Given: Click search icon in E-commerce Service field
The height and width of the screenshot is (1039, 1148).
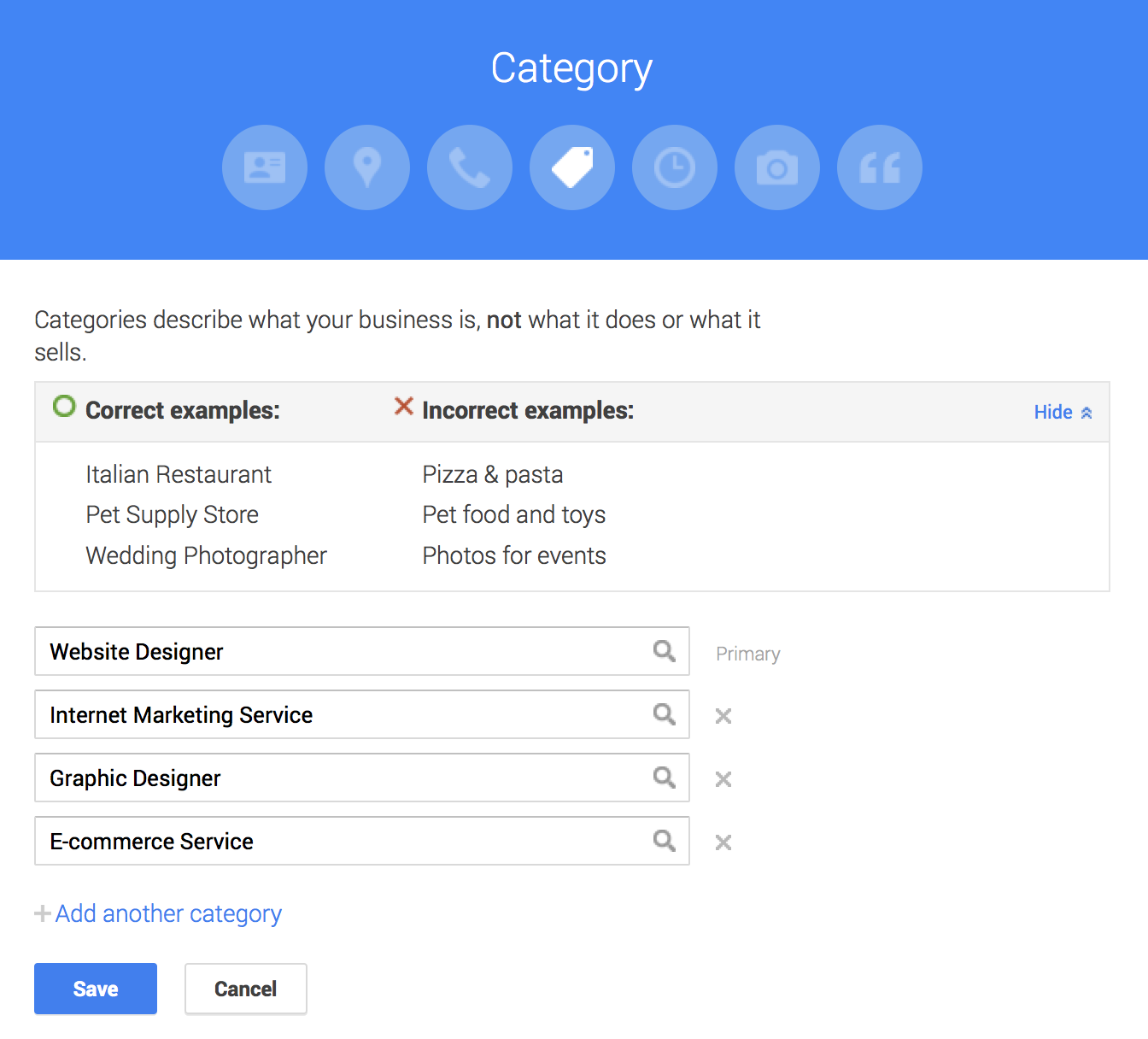Looking at the screenshot, I should click(x=665, y=841).
